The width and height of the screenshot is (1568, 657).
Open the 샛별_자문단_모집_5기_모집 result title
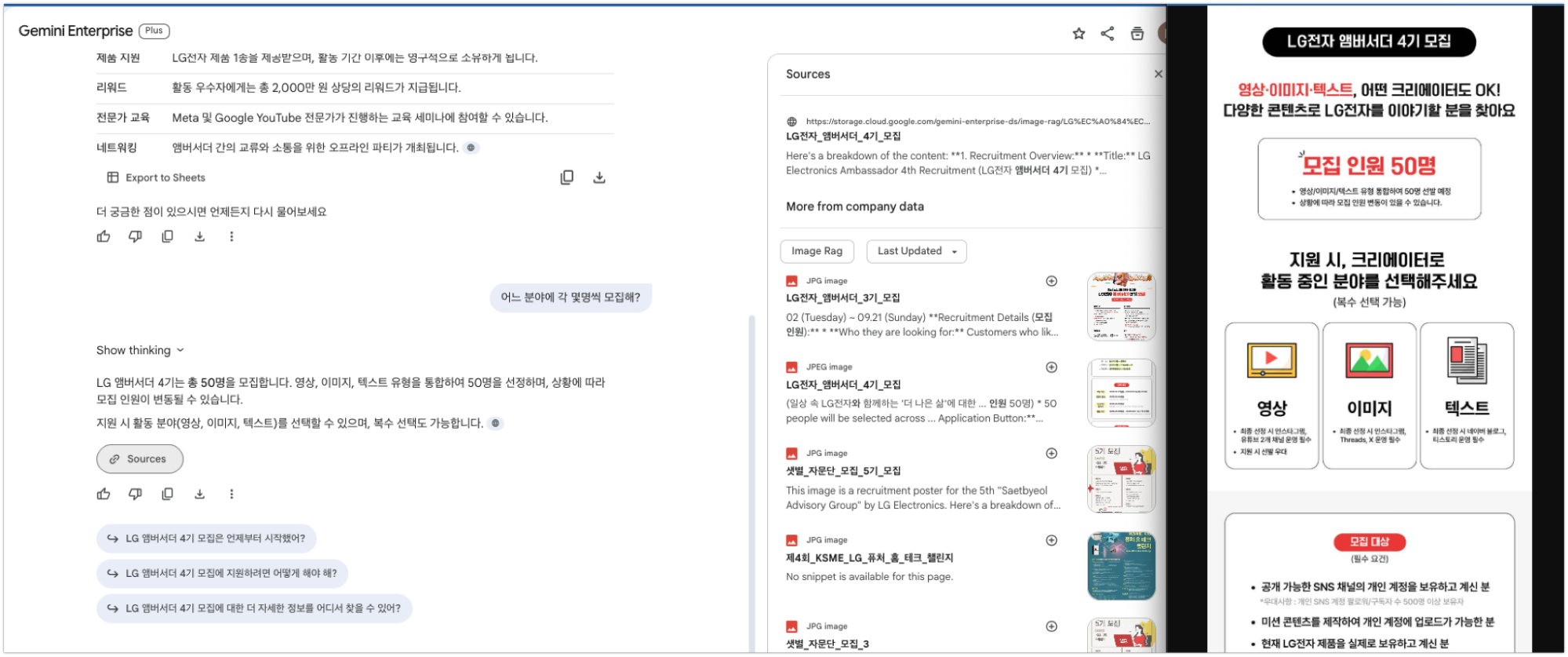point(843,471)
